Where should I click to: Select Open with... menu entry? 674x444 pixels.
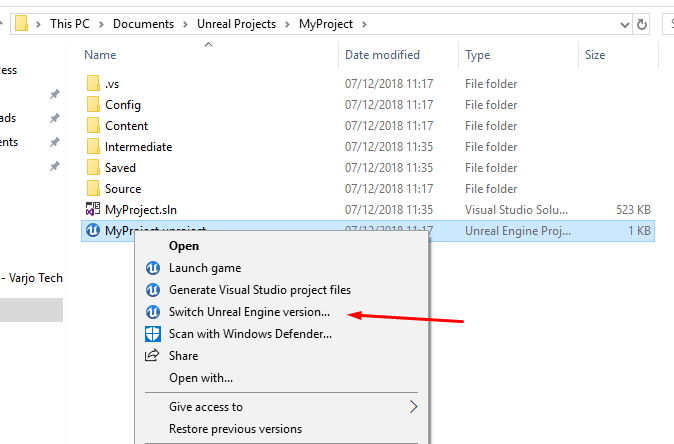(x=201, y=378)
